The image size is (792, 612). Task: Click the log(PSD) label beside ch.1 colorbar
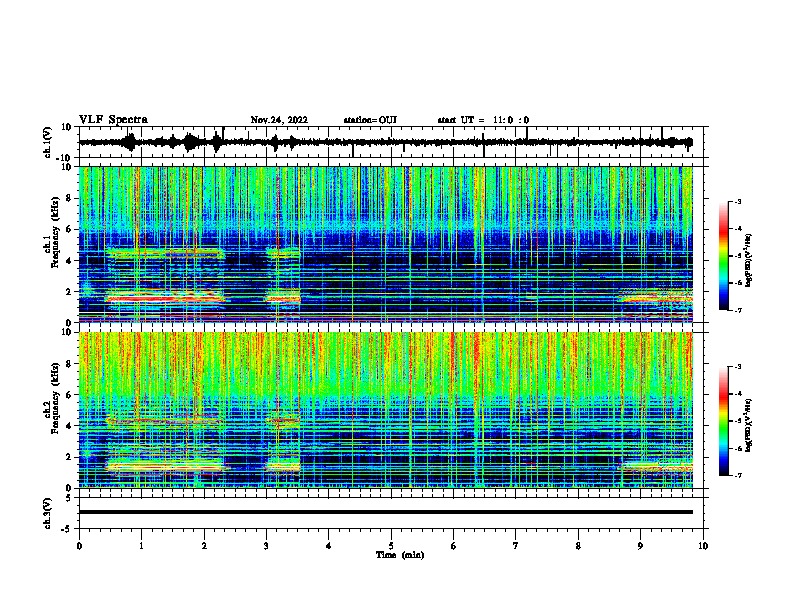tap(749, 260)
